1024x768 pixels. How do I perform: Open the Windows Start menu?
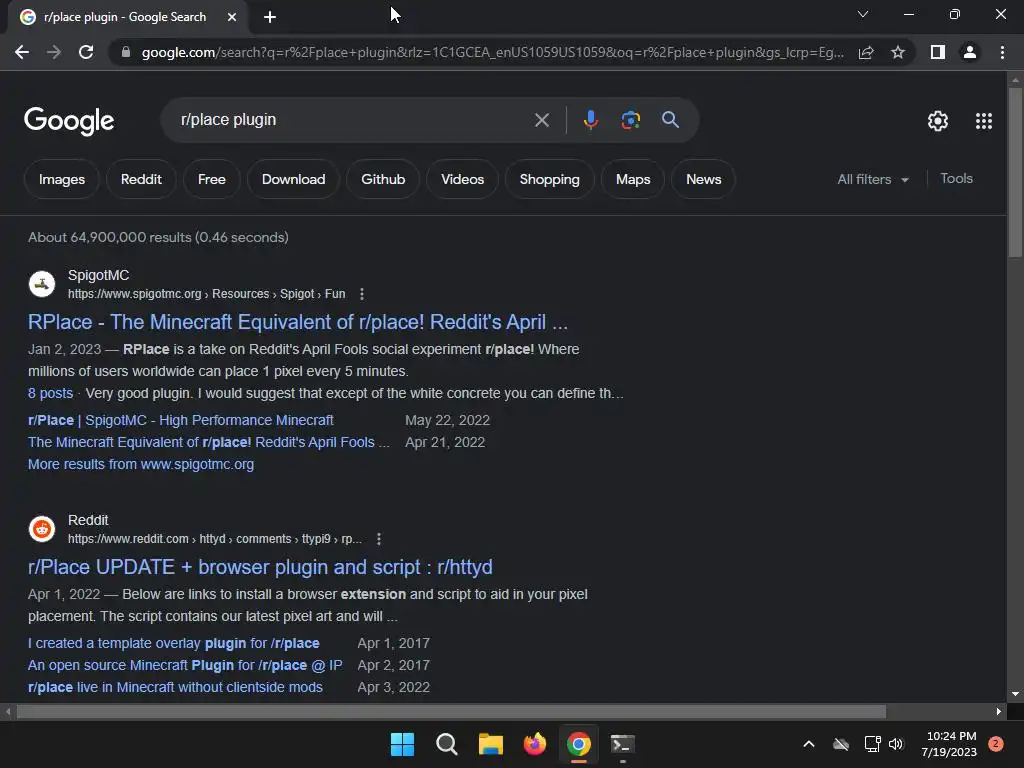click(402, 744)
